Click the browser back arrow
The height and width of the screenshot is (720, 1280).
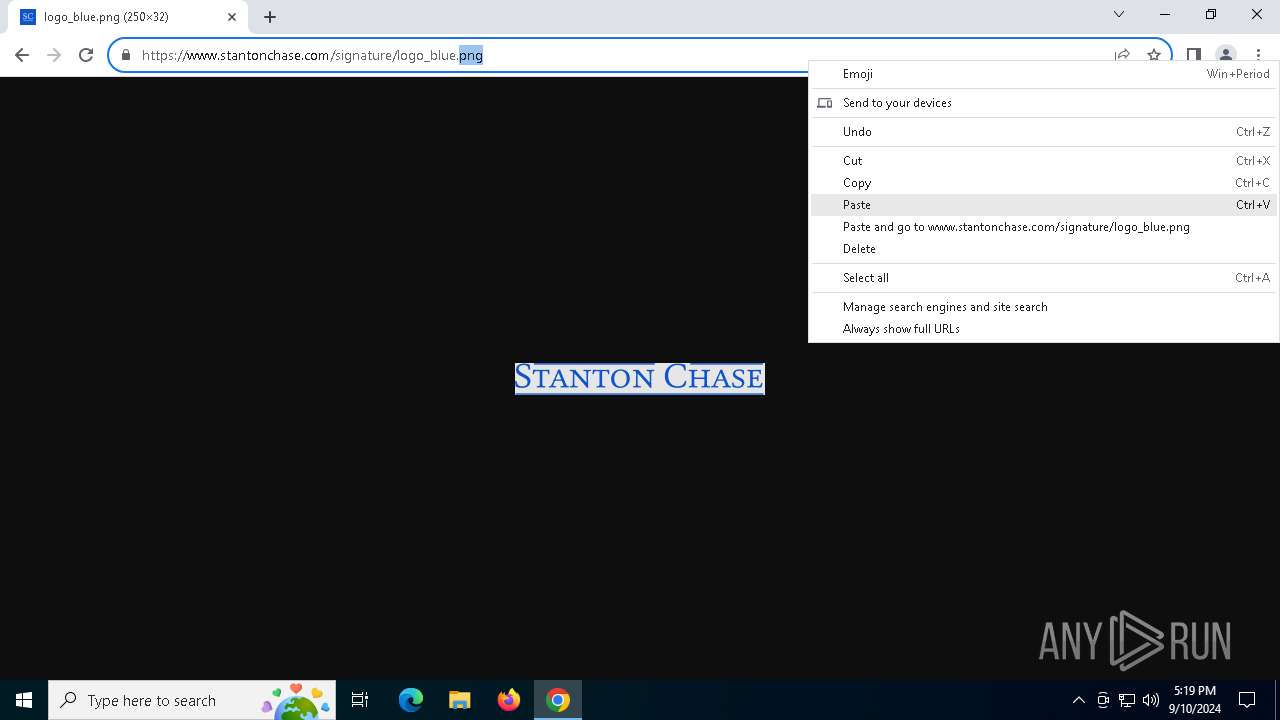pyautogui.click(x=22, y=55)
